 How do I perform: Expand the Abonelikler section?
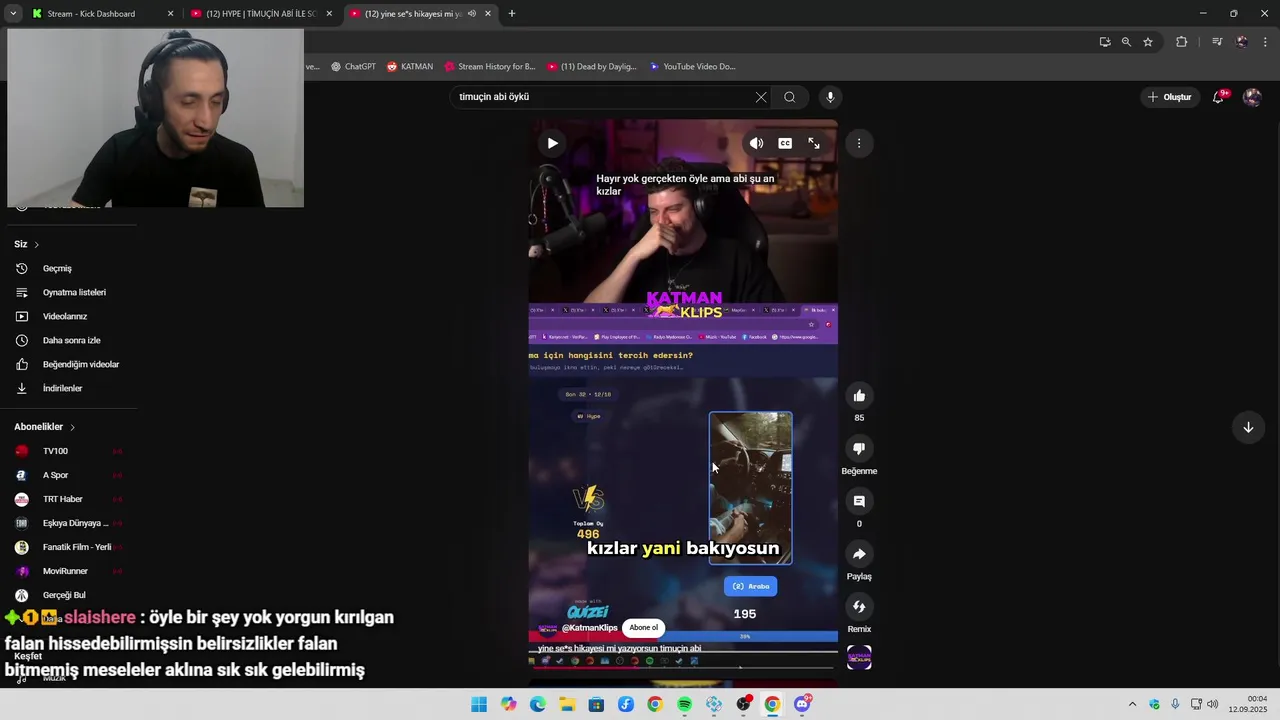click(x=45, y=427)
